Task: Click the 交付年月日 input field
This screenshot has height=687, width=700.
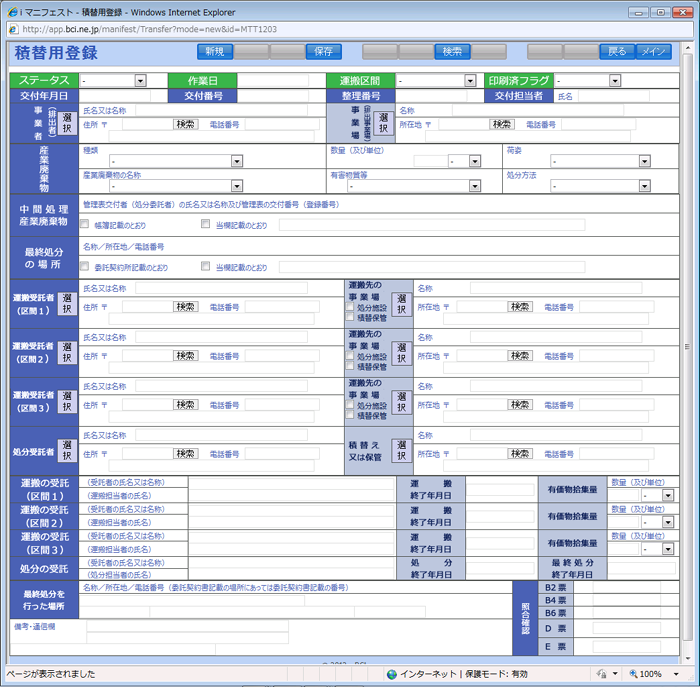Action: click(x=115, y=96)
